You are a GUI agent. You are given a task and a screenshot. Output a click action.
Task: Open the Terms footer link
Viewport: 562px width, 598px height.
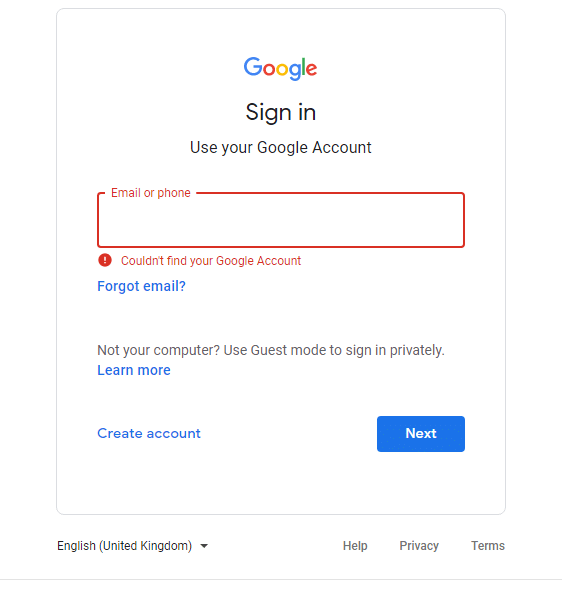coord(488,546)
